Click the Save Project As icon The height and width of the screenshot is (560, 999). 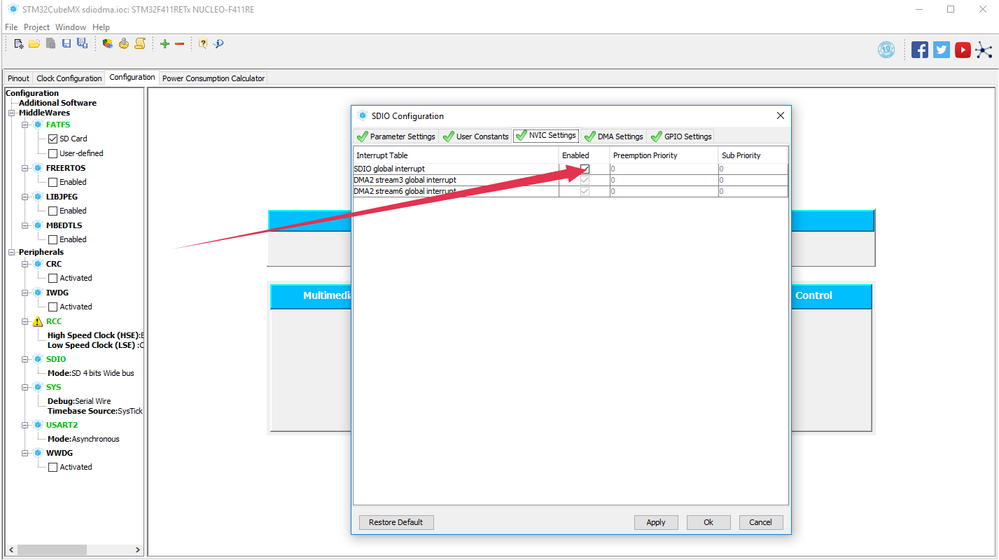pyautogui.click(x=82, y=43)
